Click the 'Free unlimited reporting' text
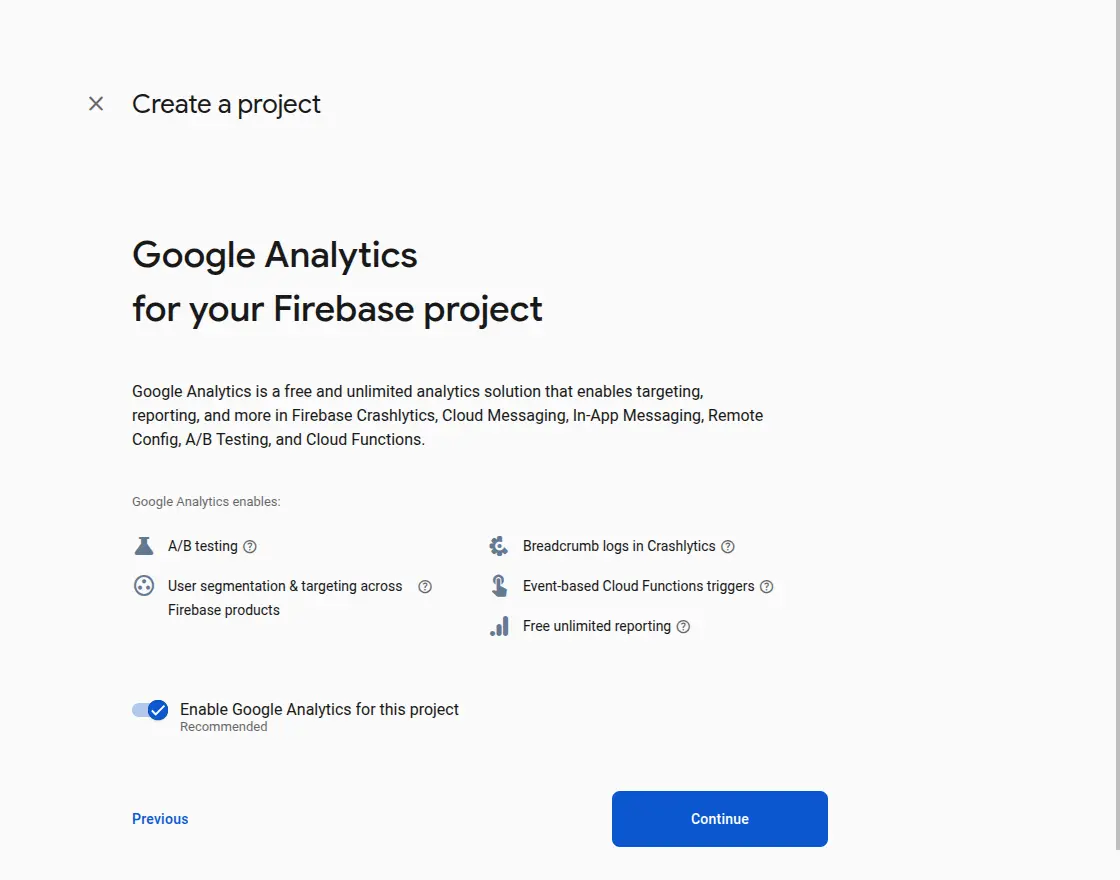The width and height of the screenshot is (1120, 880). click(x=597, y=626)
